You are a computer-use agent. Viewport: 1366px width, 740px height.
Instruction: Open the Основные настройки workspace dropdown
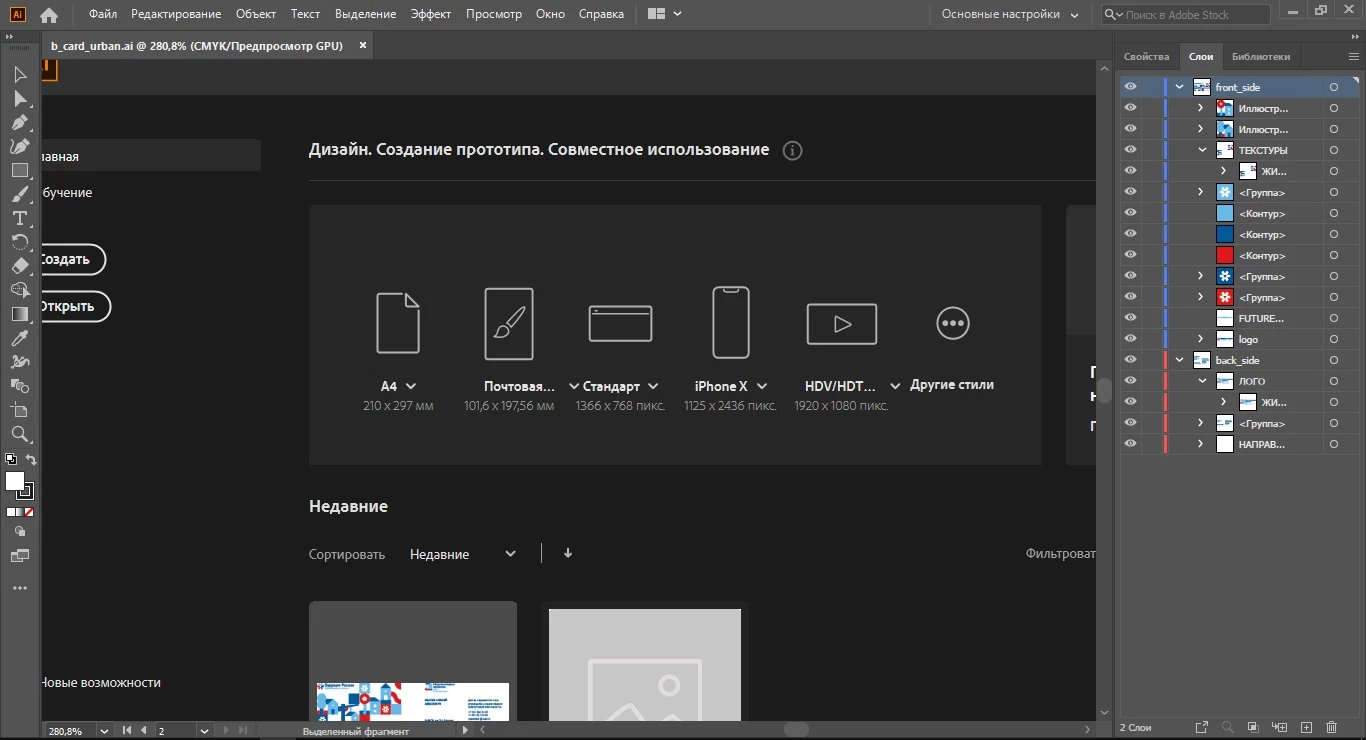[1010, 15]
